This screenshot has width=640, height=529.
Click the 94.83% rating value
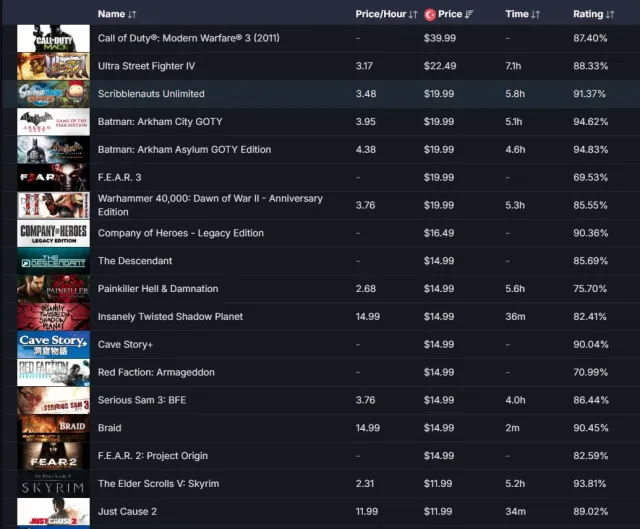pos(591,150)
